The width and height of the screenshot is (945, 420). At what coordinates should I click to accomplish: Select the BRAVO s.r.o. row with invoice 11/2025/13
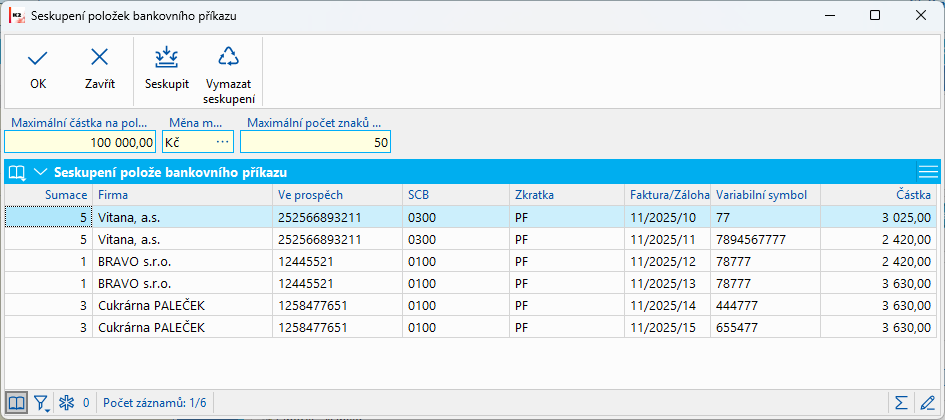click(x=472, y=283)
